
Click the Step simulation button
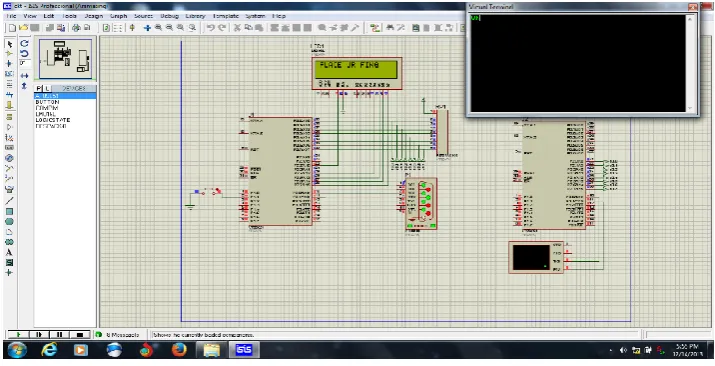[x=39, y=335]
